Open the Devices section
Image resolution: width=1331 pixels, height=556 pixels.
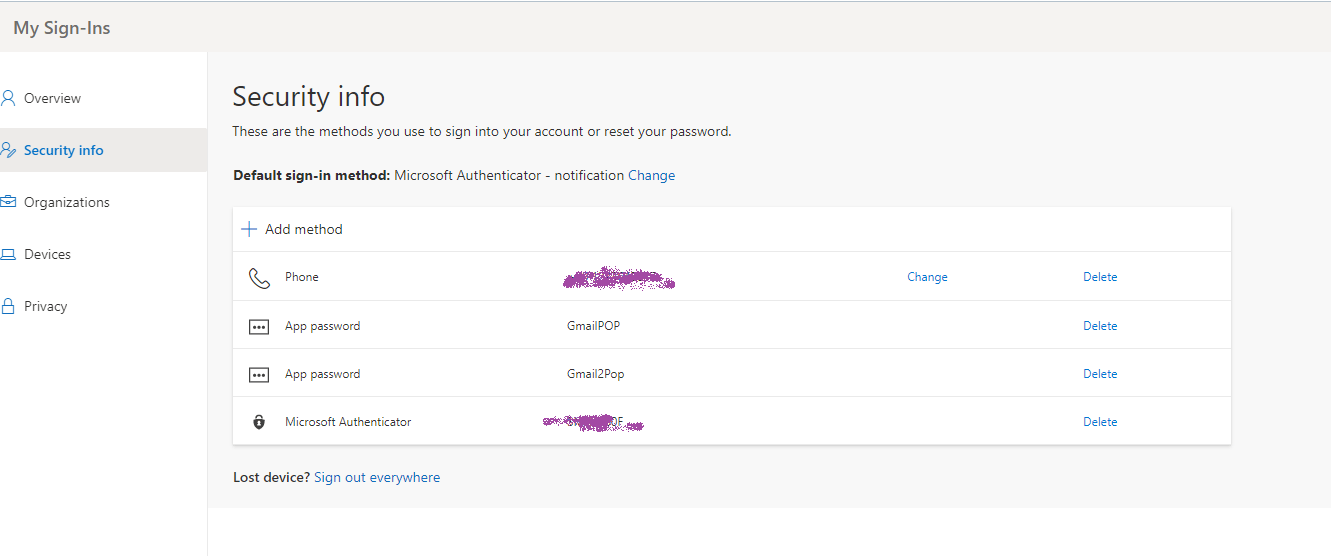point(47,254)
